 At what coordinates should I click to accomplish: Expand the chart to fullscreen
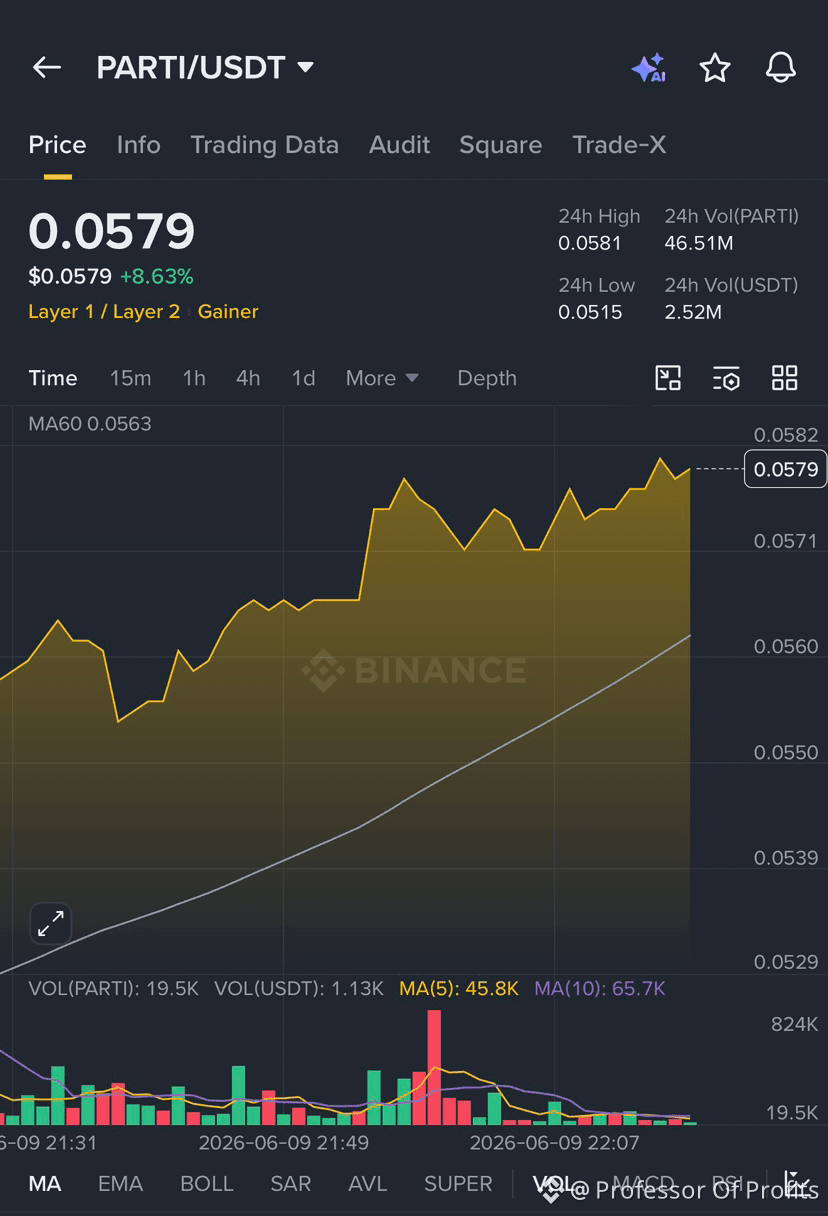click(51, 925)
